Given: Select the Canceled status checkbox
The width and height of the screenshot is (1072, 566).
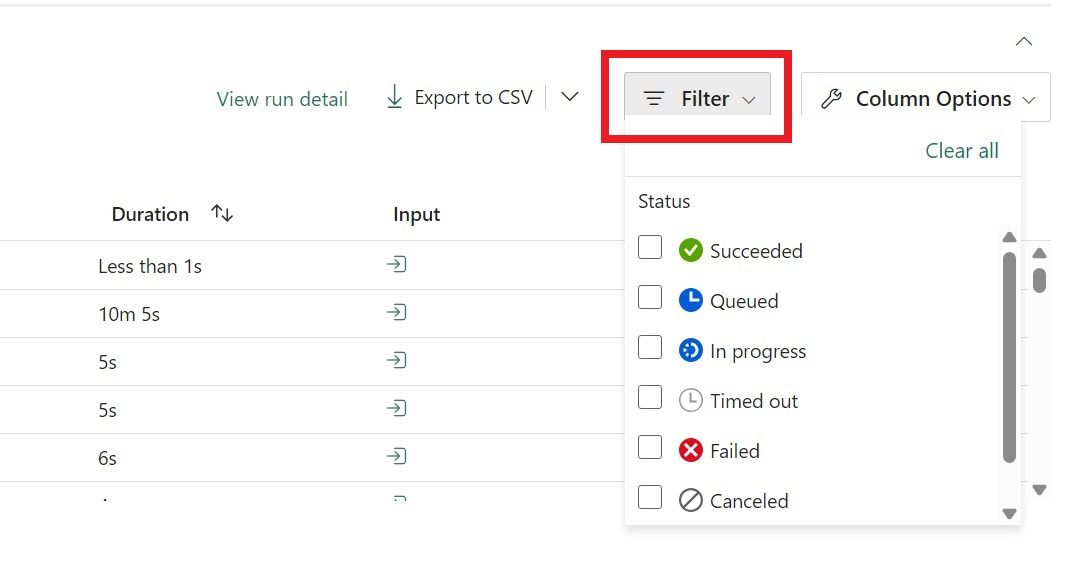Looking at the screenshot, I should (x=650, y=498).
